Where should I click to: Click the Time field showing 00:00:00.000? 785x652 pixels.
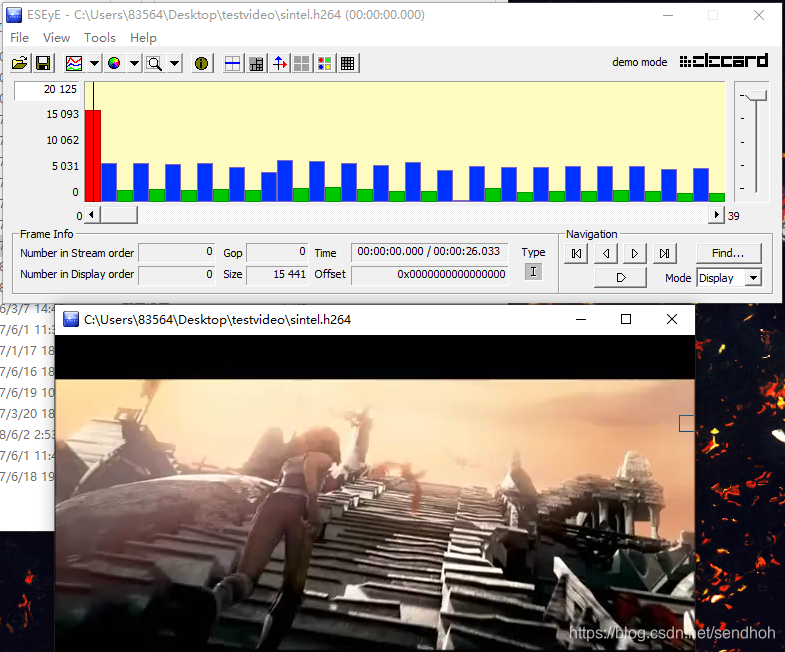pos(430,252)
